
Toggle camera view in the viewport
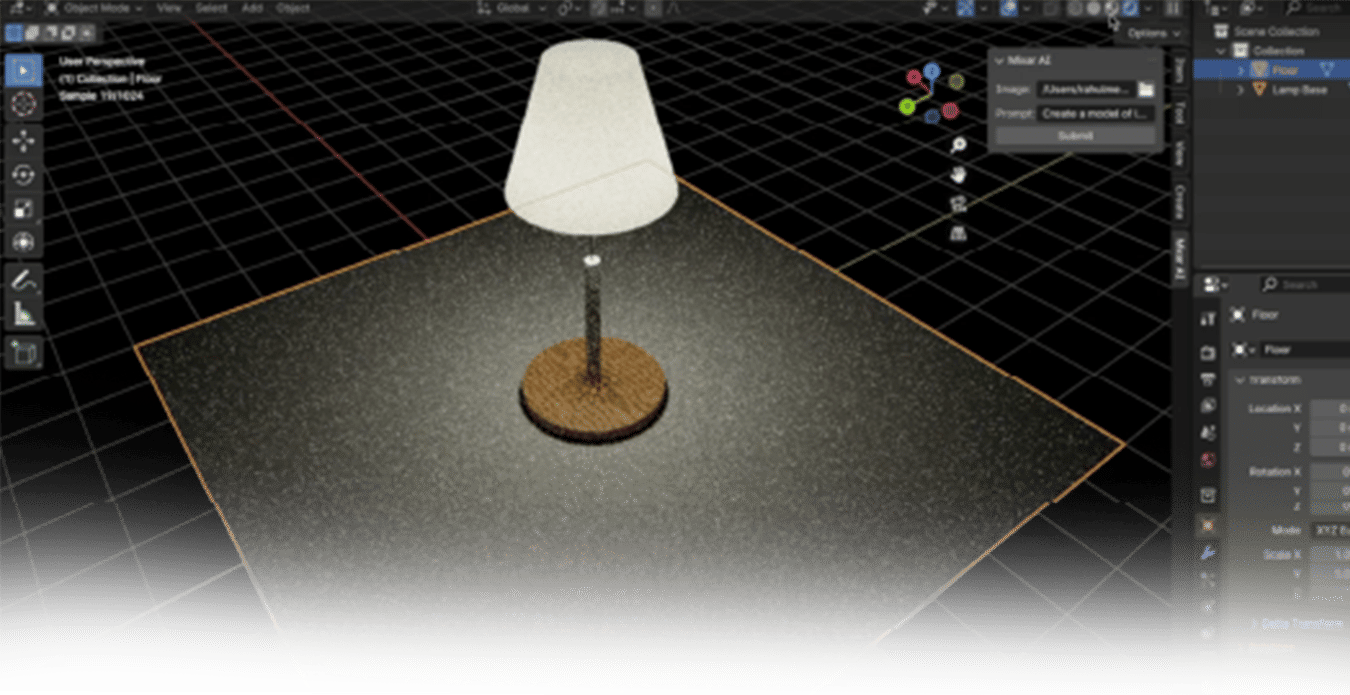click(x=958, y=204)
